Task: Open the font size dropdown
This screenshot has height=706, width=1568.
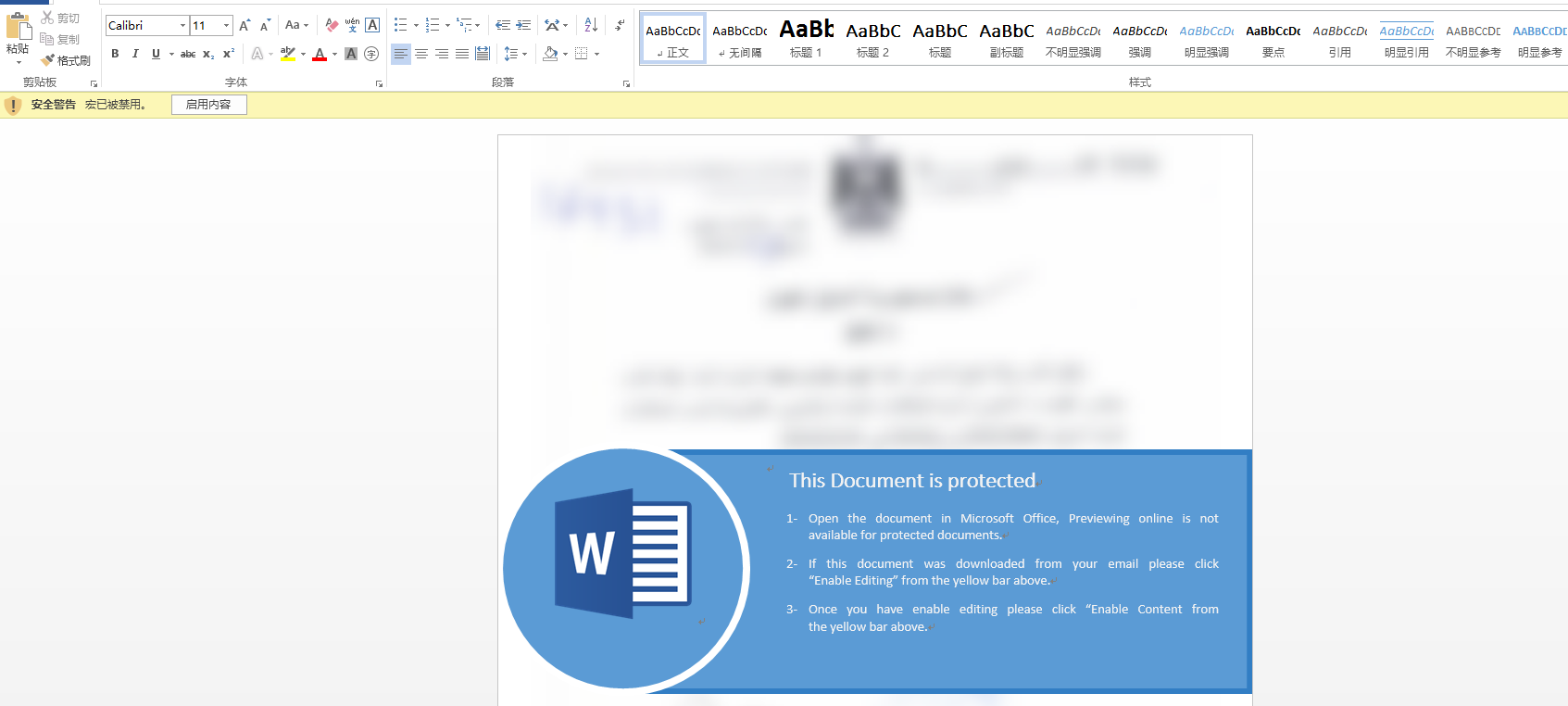Action: tap(226, 25)
